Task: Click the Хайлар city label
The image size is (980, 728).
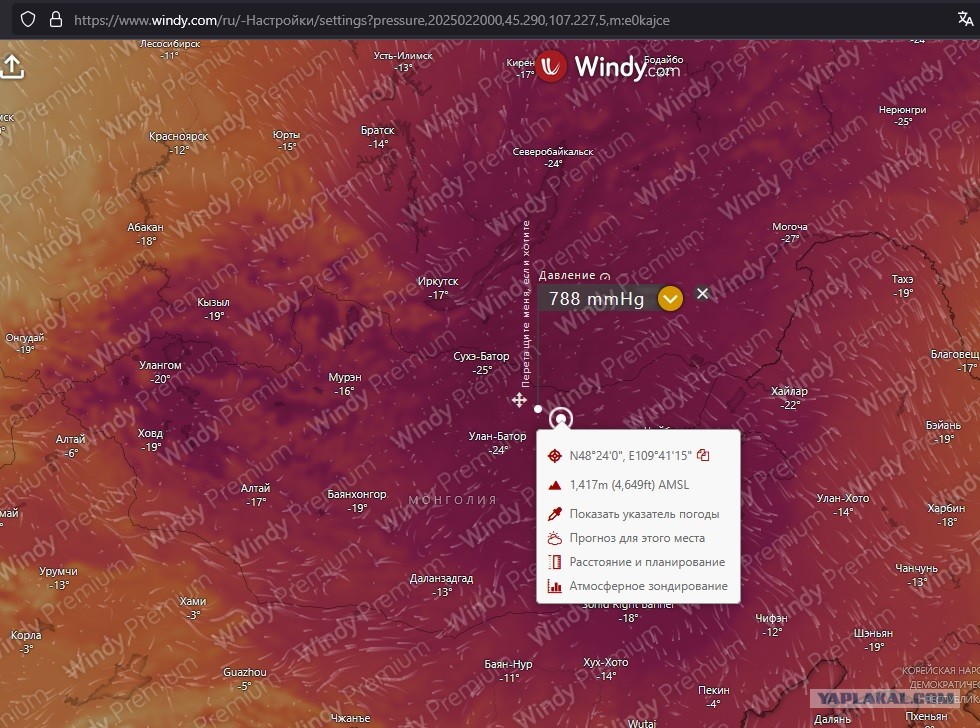Action: click(x=789, y=391)
